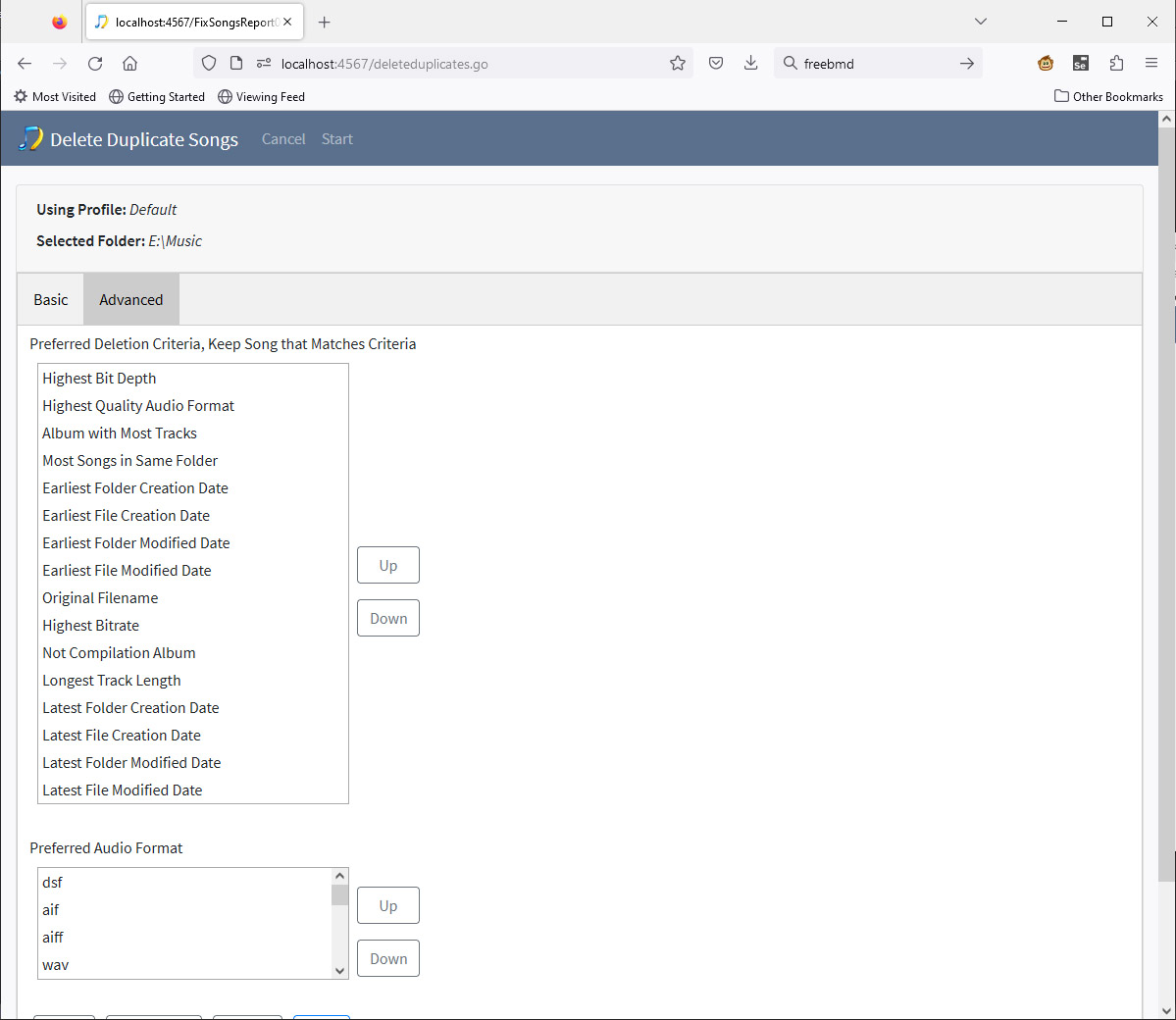Open Firefox application menu hamburger icon
Viewport: 1176px width, 1020px height.
click(x=1151, y=64)
